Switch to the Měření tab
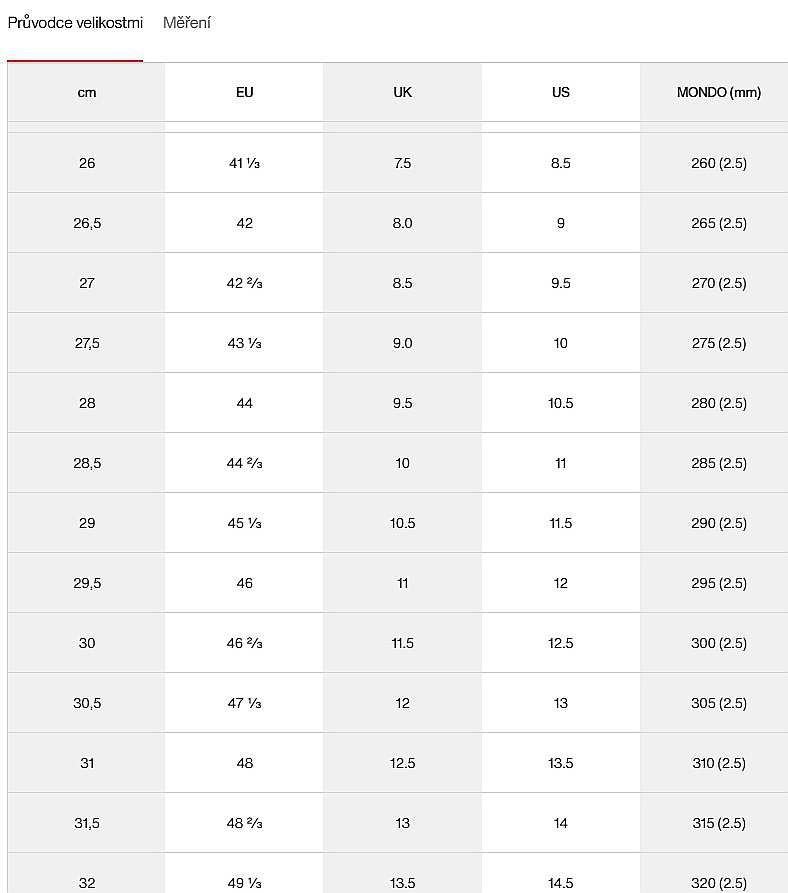788x893 pixels. pos(187,23)
